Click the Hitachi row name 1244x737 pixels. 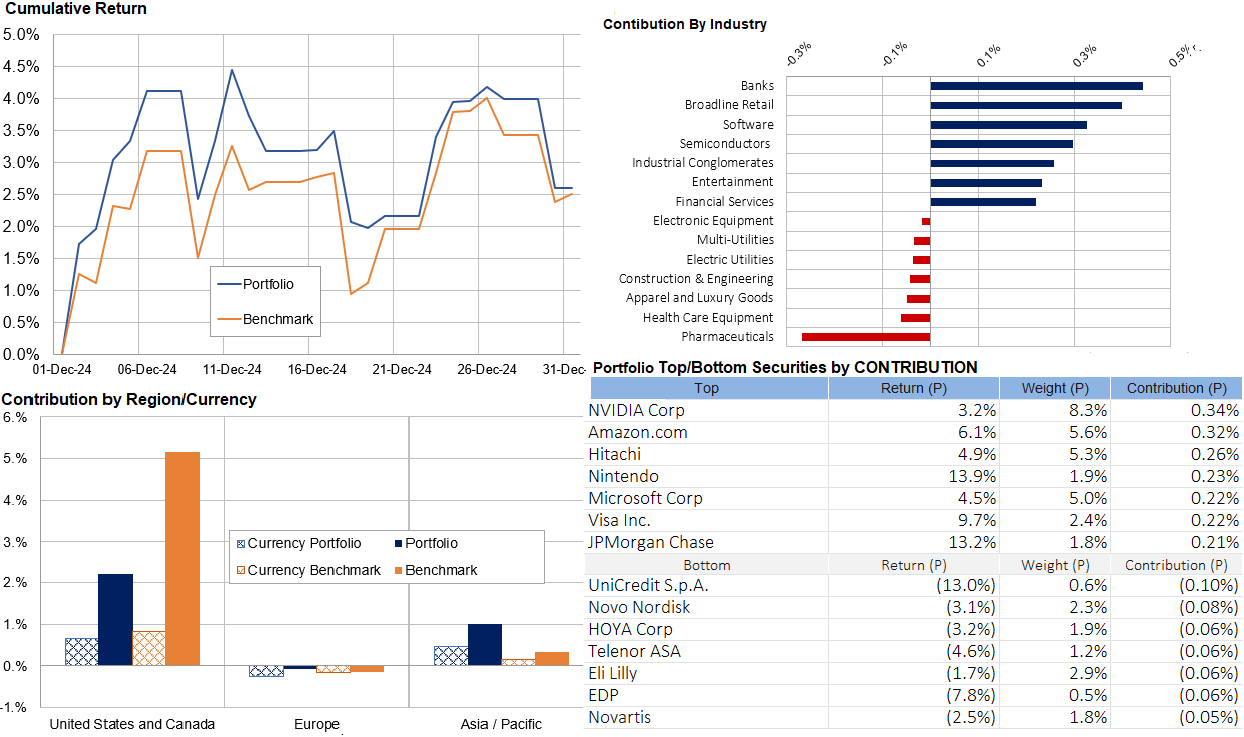pos(615,454)
